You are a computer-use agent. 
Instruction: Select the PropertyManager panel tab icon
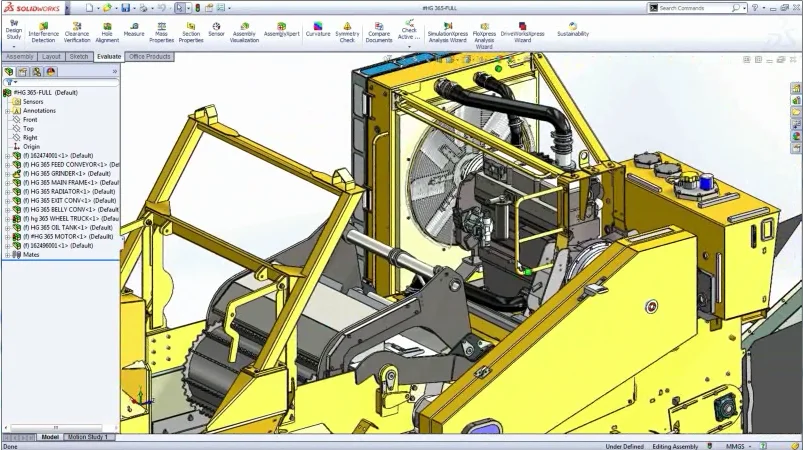coord(22,72)
